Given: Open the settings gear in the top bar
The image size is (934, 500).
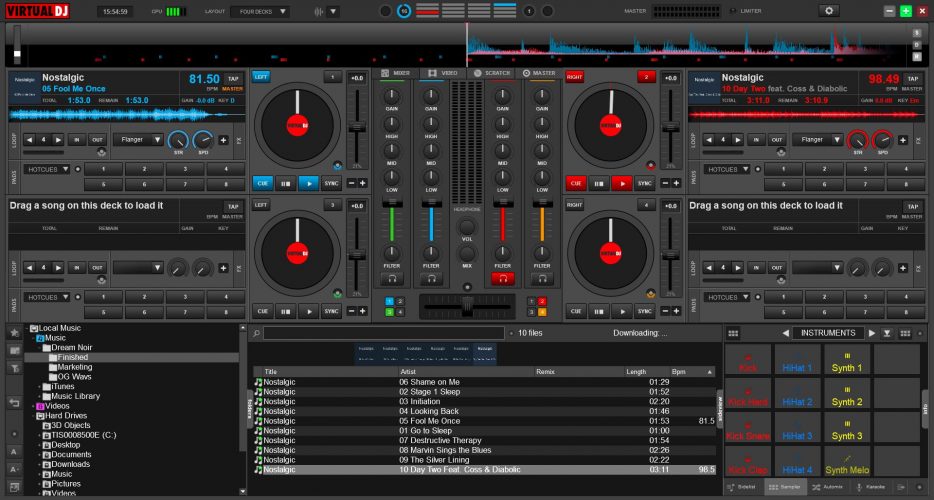Looking at the screenshot, I should coord(828,11).
